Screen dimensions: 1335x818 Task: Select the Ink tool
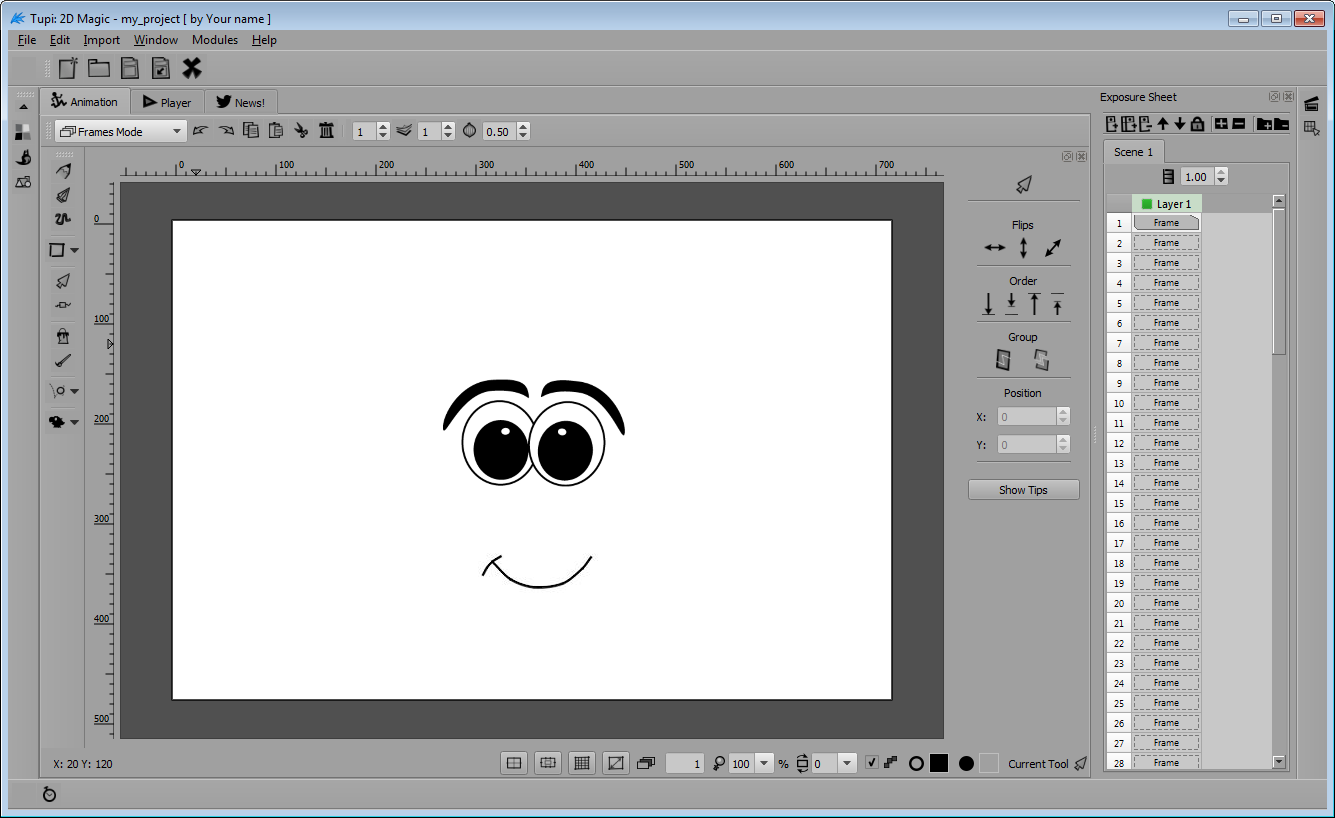(63, 195)
